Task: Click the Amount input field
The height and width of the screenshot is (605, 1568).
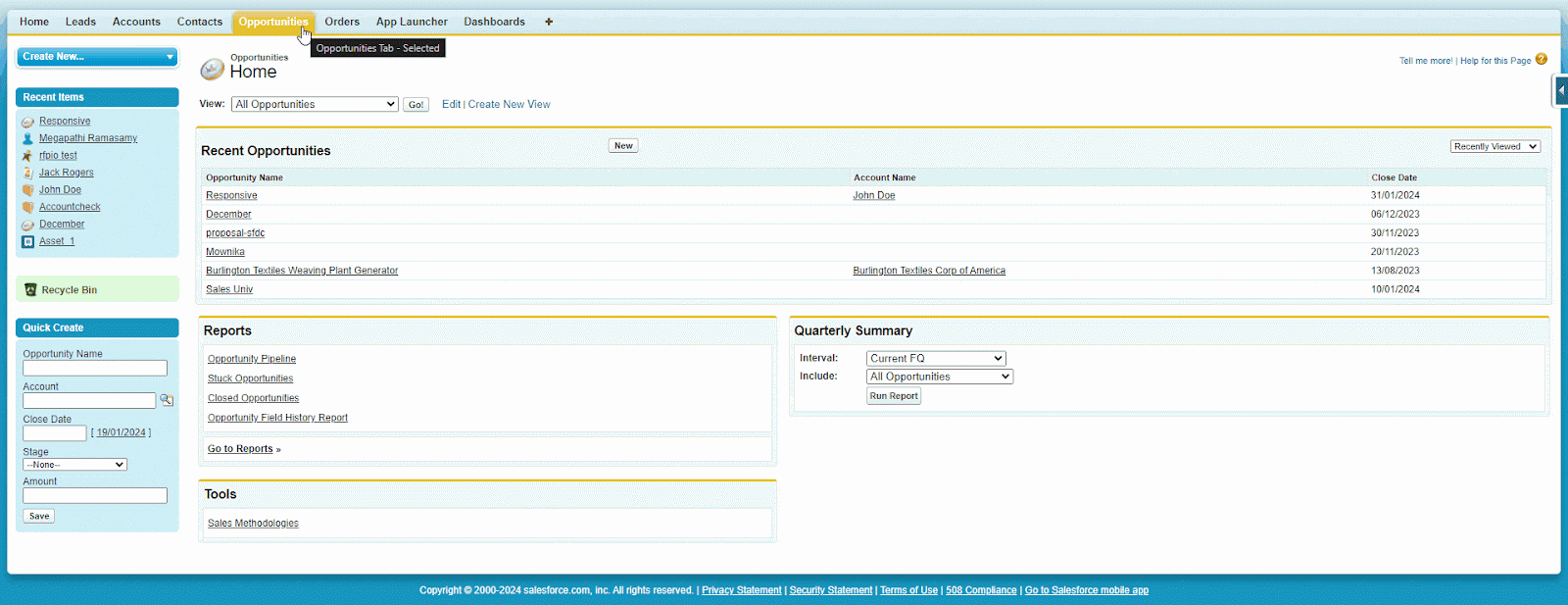Action: 95,495
